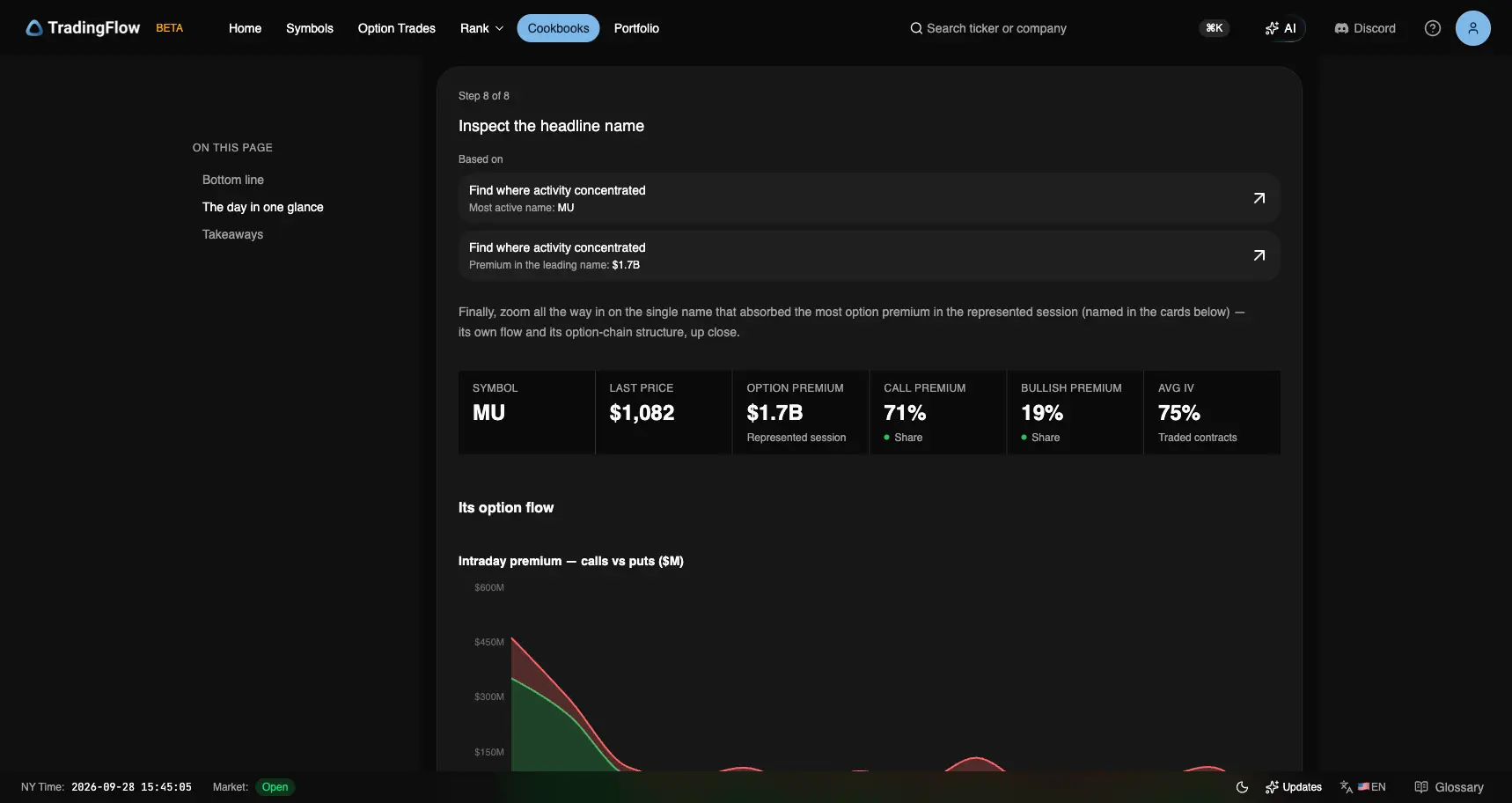The width and height of the screenshot is (1512, 803).
Task: Click the $1,082 last price value
Action: (x=642, y=413)
